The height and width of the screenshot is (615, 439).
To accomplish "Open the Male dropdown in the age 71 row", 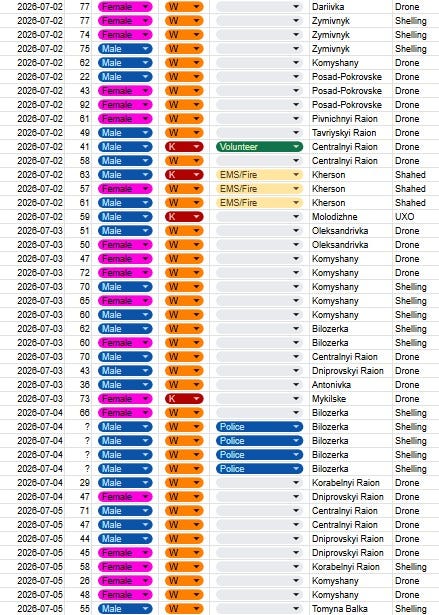I will point(125,511).
